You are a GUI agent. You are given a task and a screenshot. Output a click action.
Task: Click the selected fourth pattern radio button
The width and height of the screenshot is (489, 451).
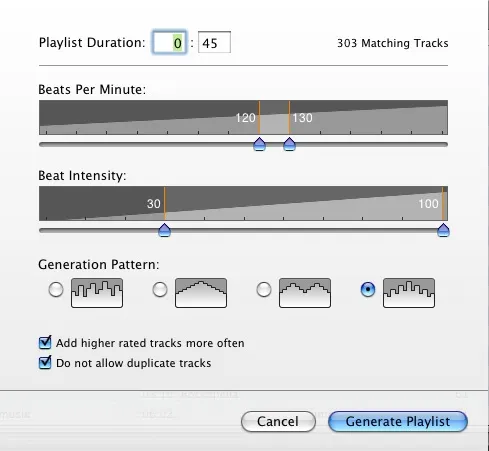tap(368, 289)
